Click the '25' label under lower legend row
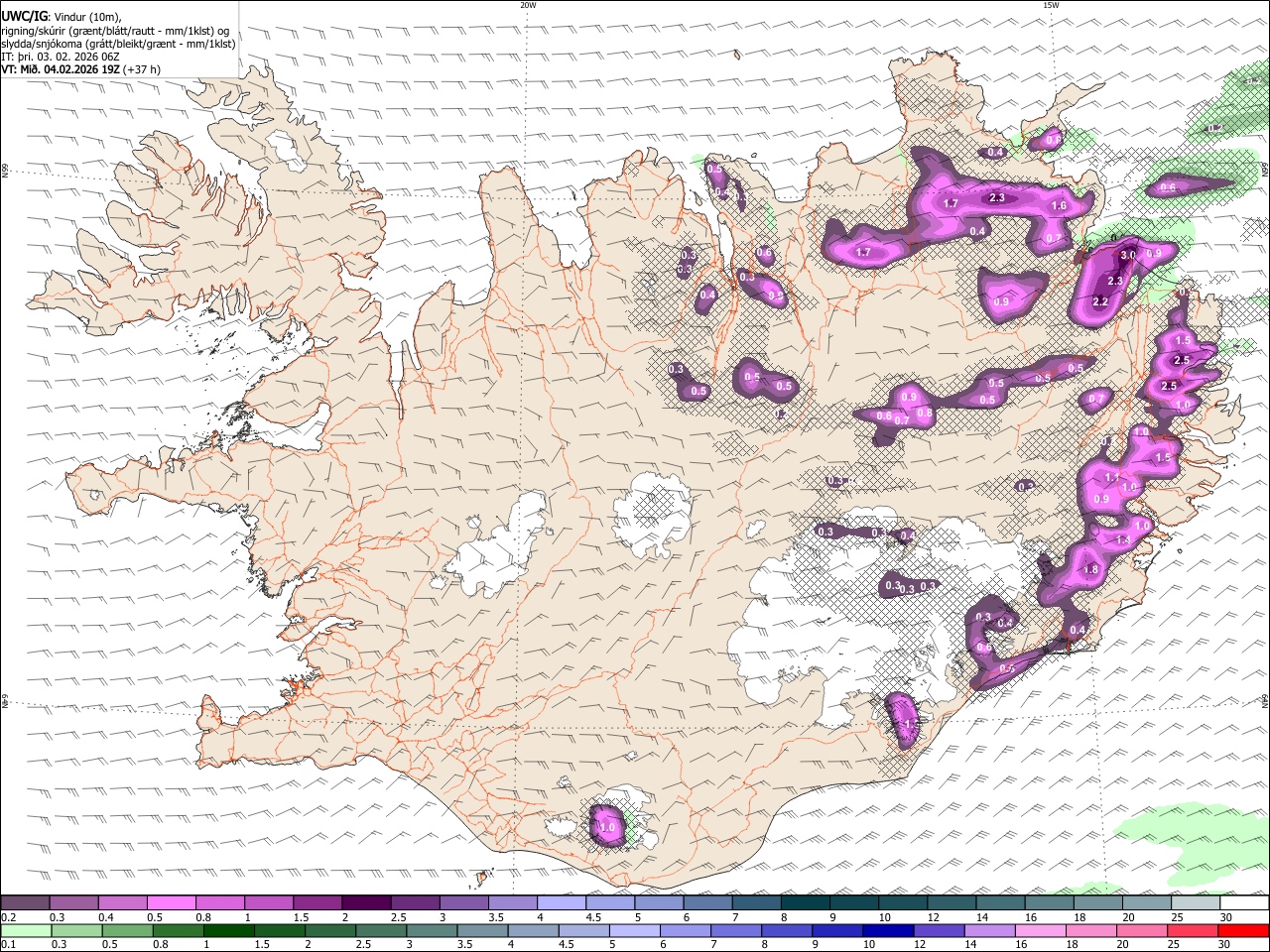Screen dimensions: 1270x952 pyautogui.click(x=1173, y=944)
